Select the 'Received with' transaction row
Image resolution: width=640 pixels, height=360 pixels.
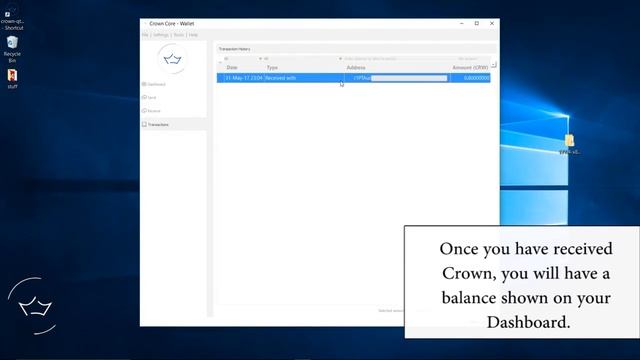[x=353, y=78]
